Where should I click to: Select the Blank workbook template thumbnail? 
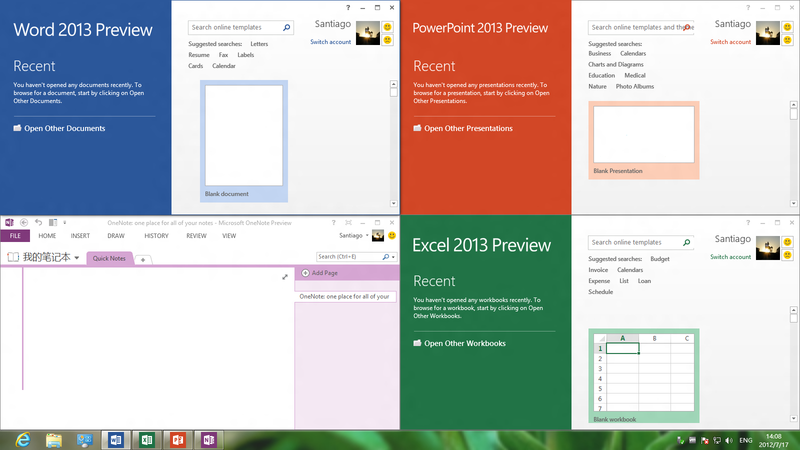point(644,376)
